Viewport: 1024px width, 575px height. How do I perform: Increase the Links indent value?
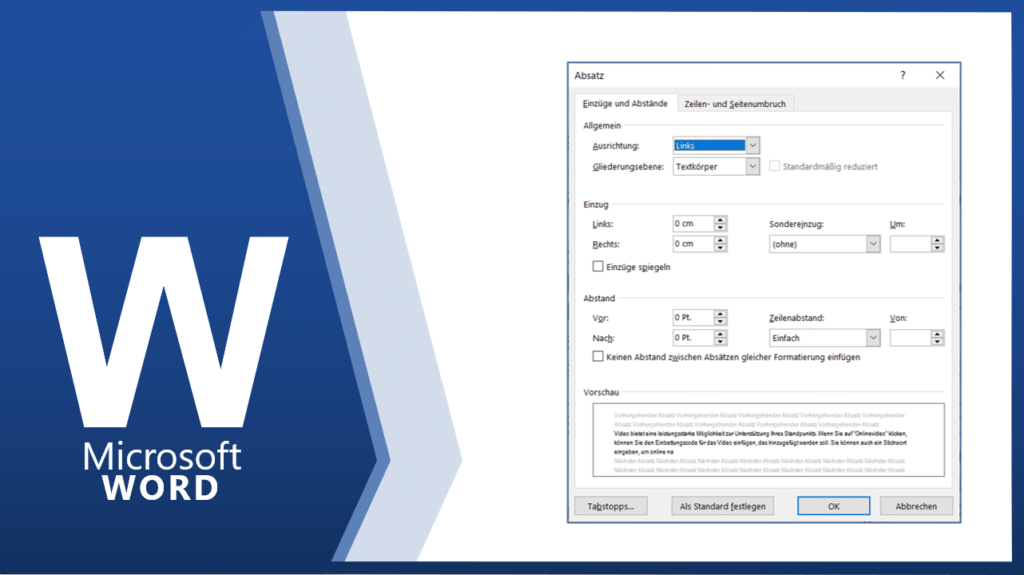[x=720, y=219]
